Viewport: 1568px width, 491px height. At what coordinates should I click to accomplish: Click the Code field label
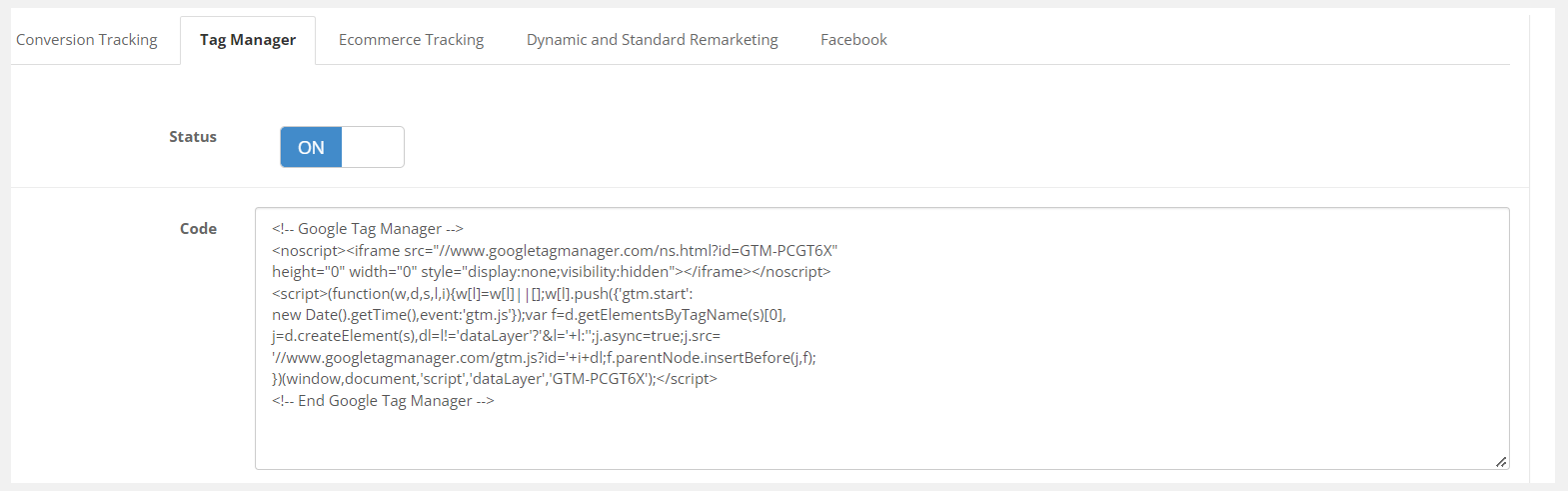(x=198, y=229)
